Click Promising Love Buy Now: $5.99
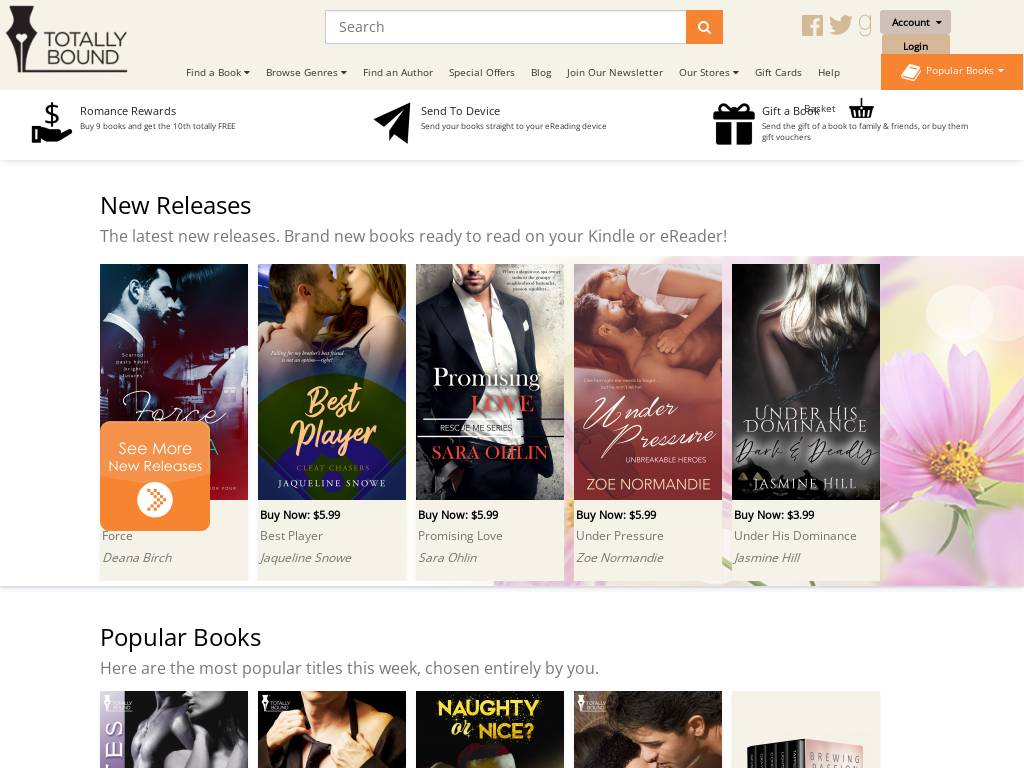 [x=458, y=515]
